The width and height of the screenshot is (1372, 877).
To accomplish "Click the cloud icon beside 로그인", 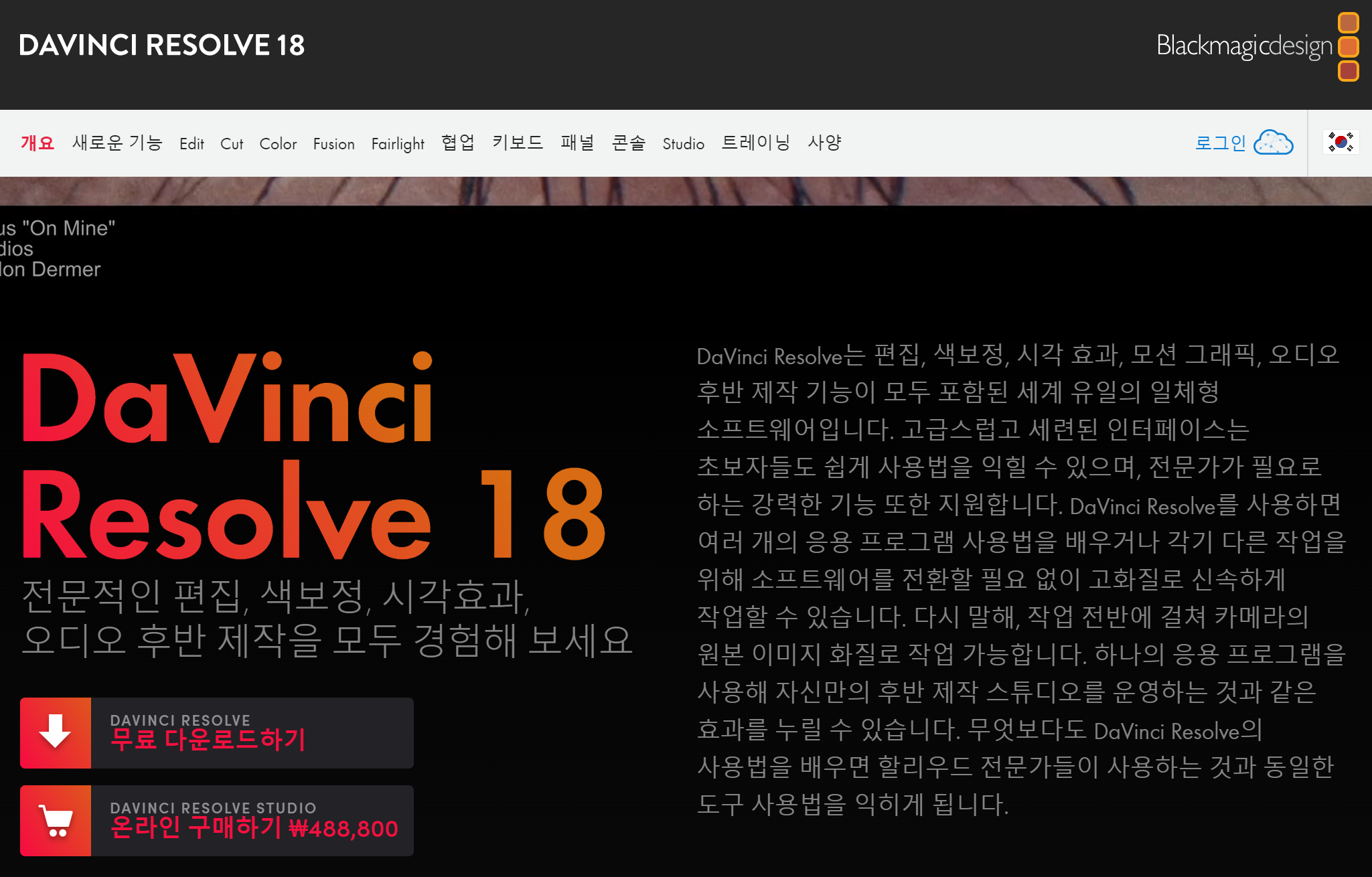I will (1273, 143).
